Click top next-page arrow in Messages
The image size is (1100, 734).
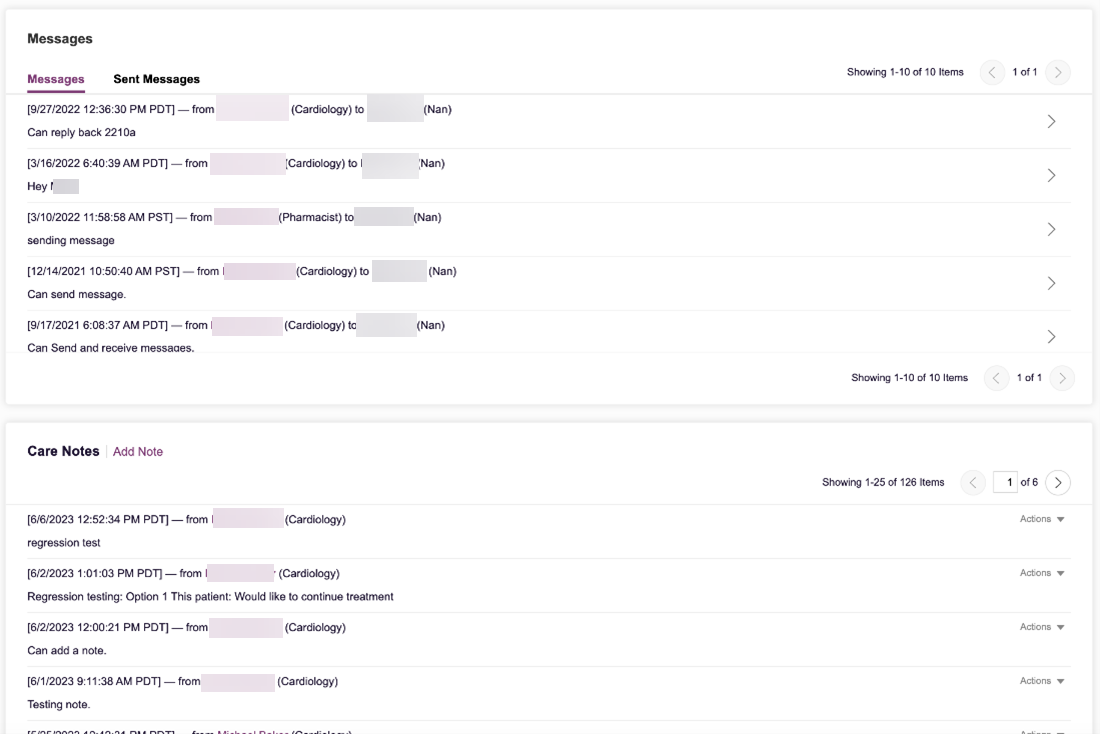(x=1058, y=72)
